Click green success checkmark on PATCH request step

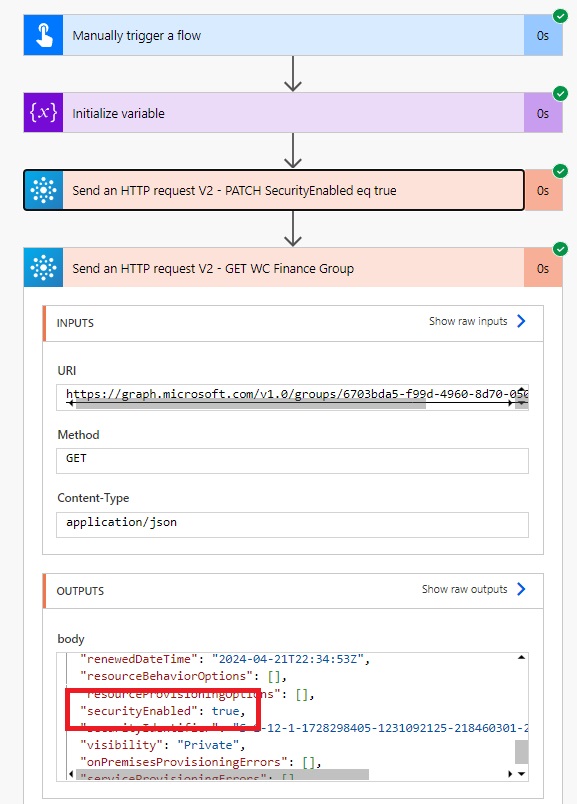pyautogui.click(x=560, y=171)
